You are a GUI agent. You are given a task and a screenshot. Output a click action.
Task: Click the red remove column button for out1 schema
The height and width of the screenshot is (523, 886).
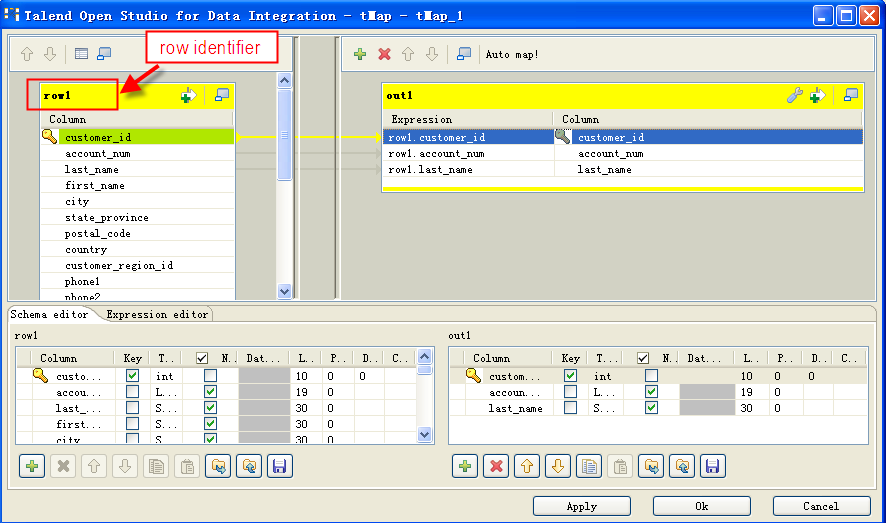click(x=495, y=466)
